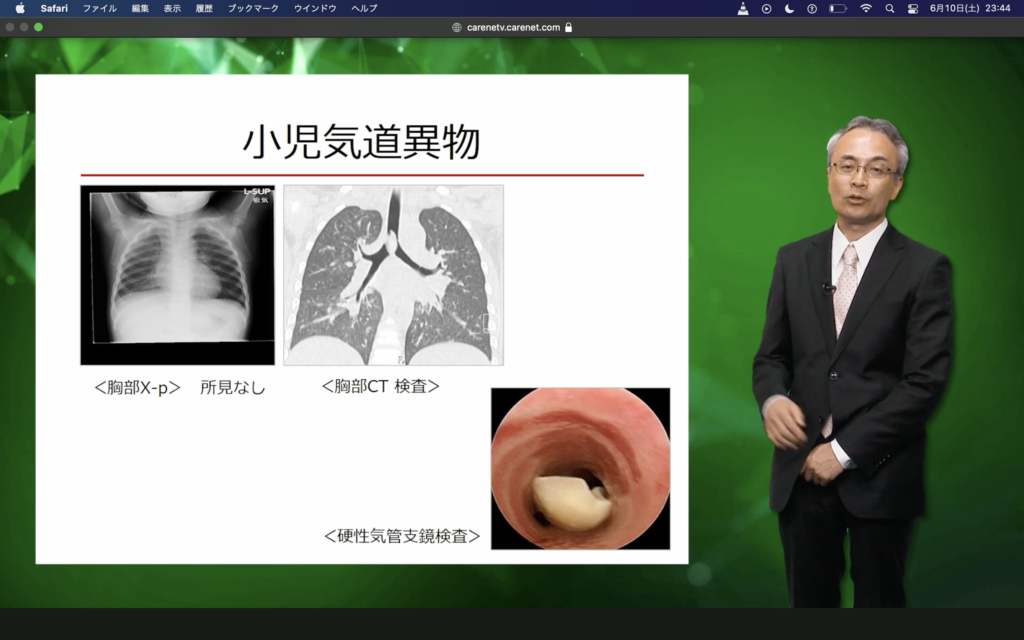Click the VLC cone icon in menu bar
The height and width of the screenshot is (640, 1024).
click(x=743, y=8)
